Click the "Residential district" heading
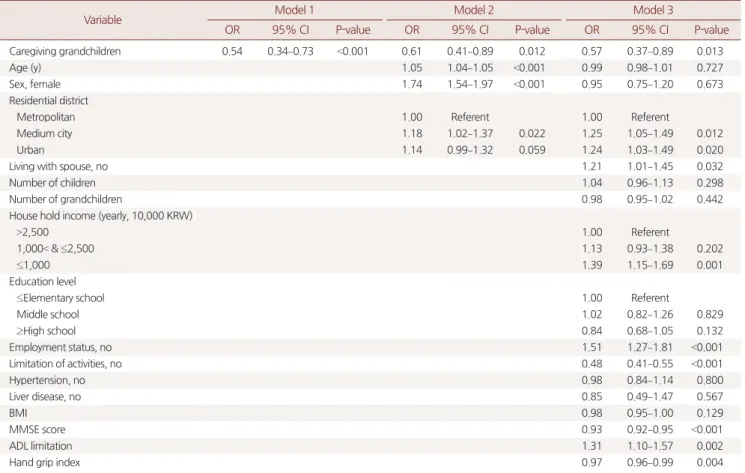 click(48, 101)
